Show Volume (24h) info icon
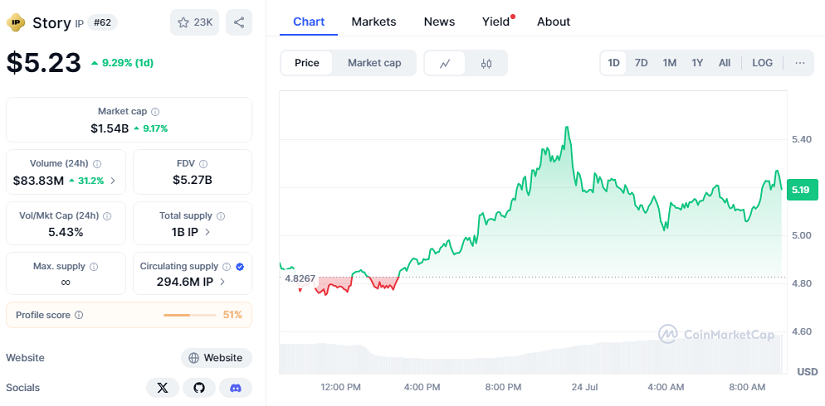This screenshot has width=825, height=406. tap(97, 164)
